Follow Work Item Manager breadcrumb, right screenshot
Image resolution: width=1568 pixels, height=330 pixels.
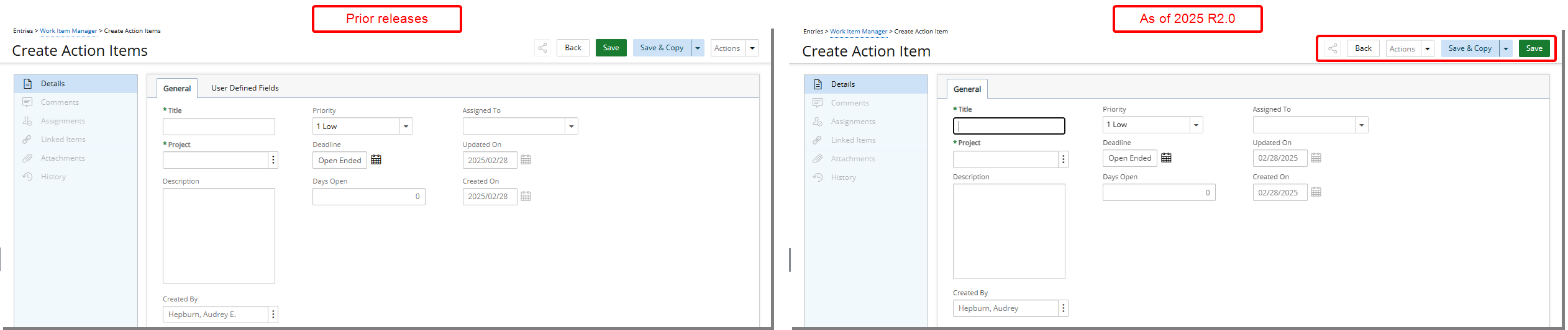pyautogui.click(x=859, y=31)
